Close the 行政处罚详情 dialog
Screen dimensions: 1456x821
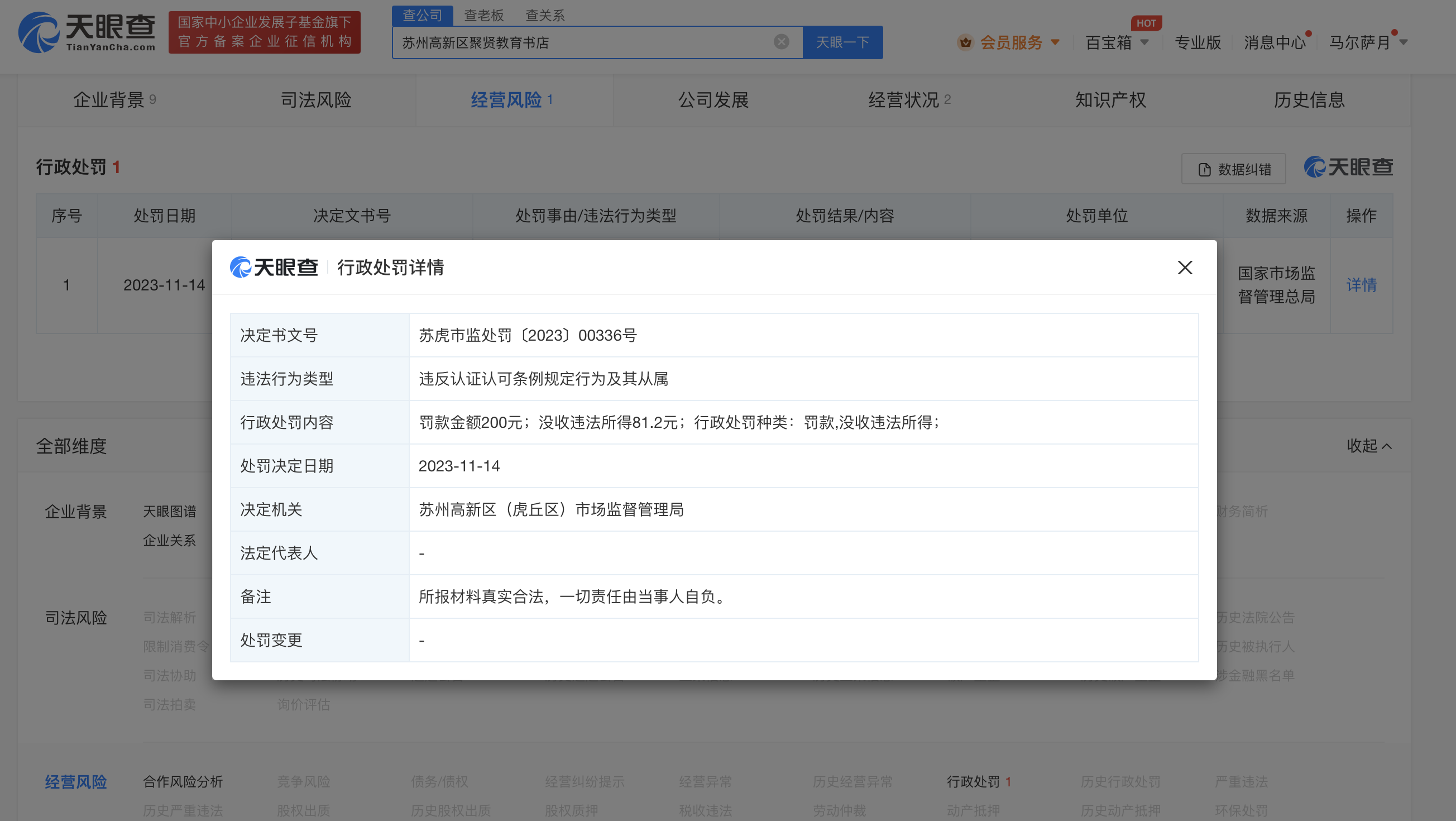click(1185, 268)
